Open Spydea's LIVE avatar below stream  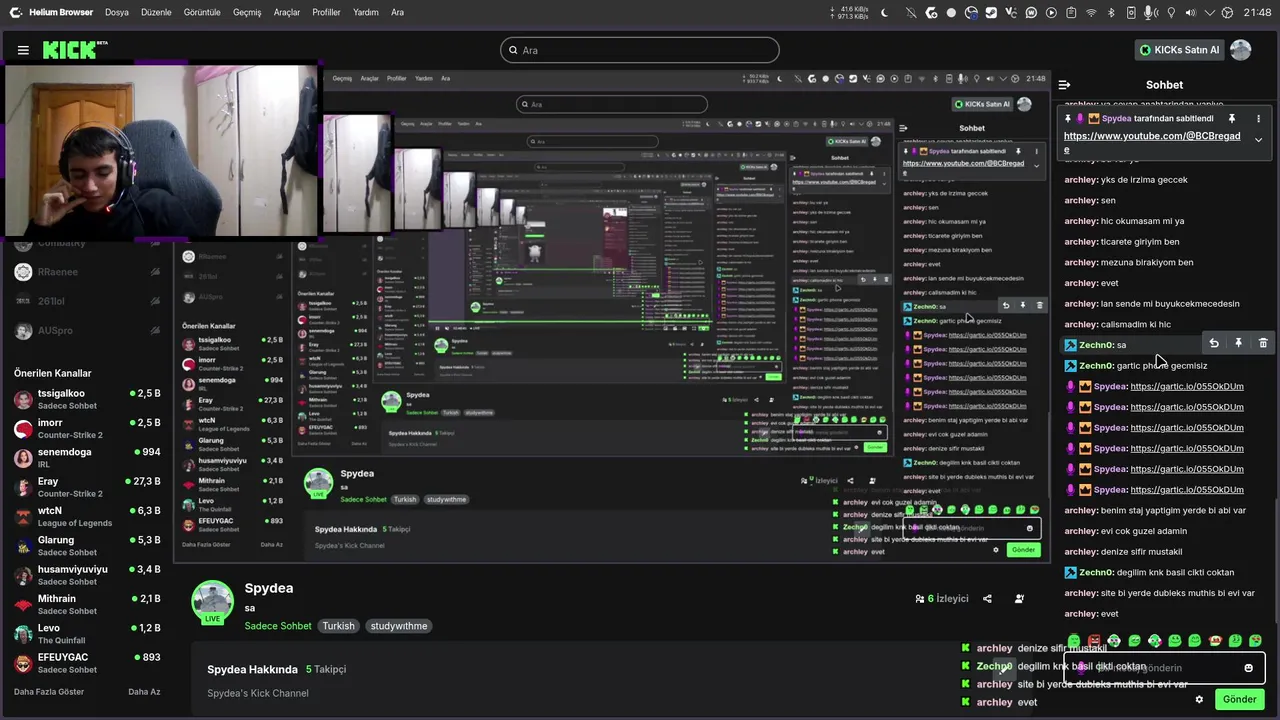212,602
